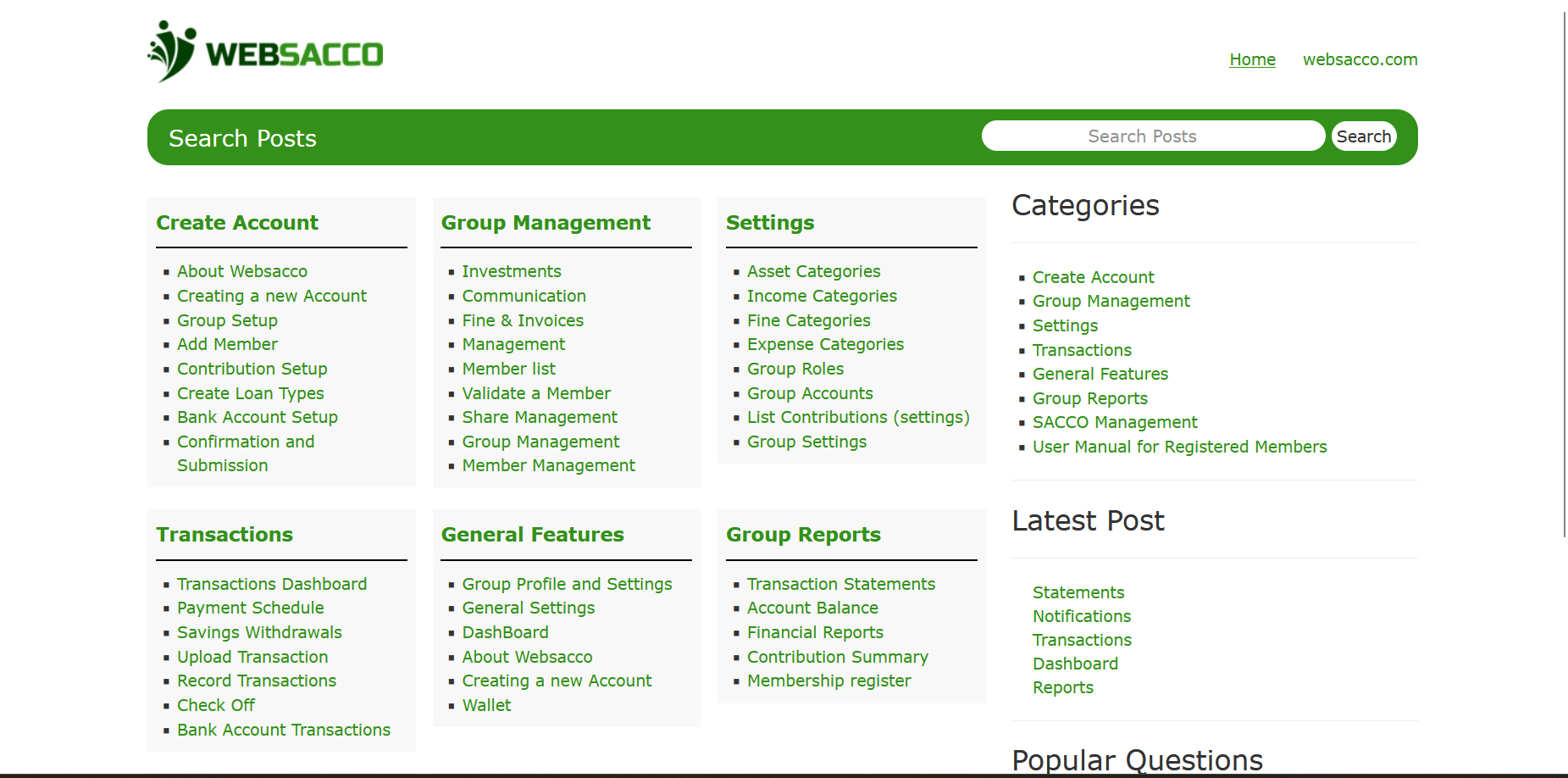
Task: Open Transaction Statements in Group Reports
Action: coord(840,584)
